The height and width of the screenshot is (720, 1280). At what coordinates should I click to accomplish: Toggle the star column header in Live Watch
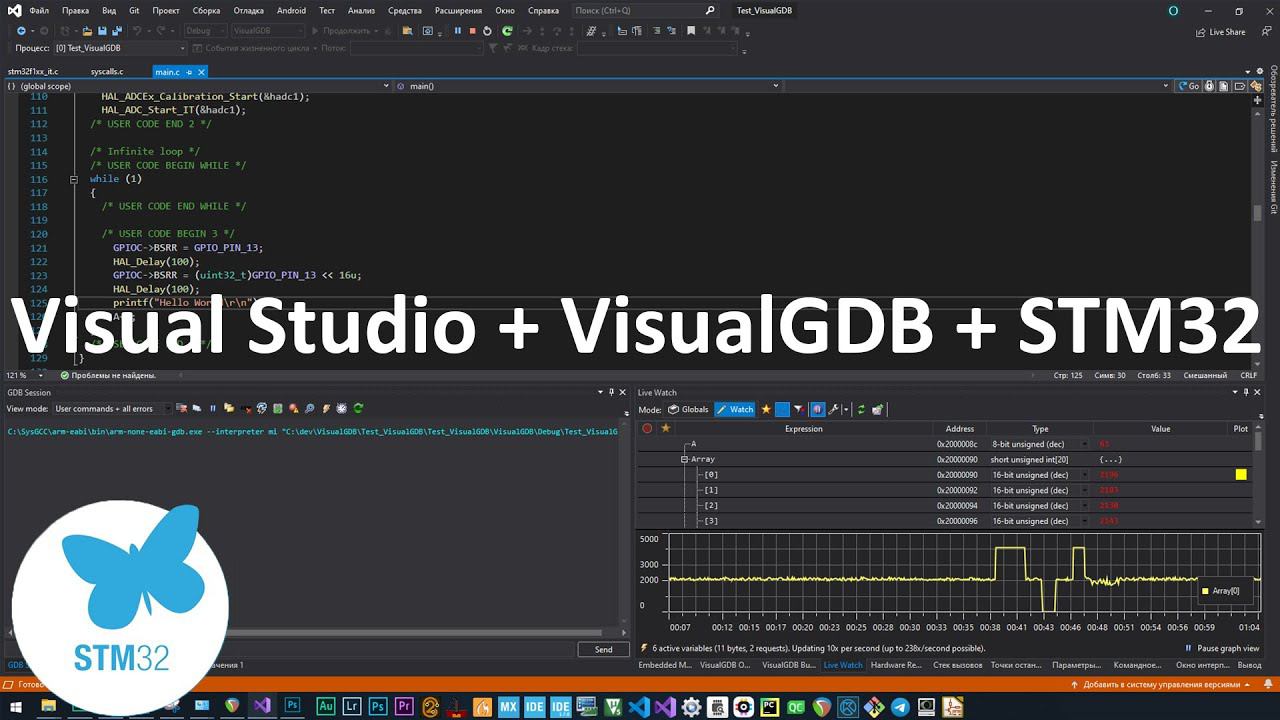(665, 428)
